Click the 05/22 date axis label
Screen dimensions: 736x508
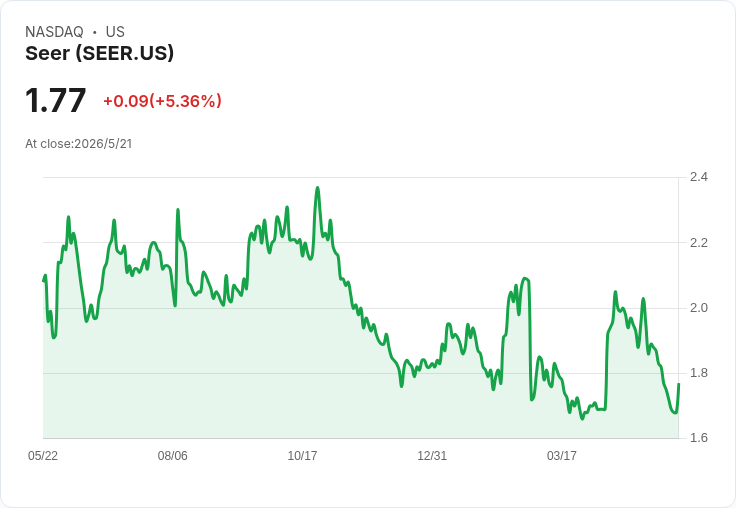coord(43,455)
